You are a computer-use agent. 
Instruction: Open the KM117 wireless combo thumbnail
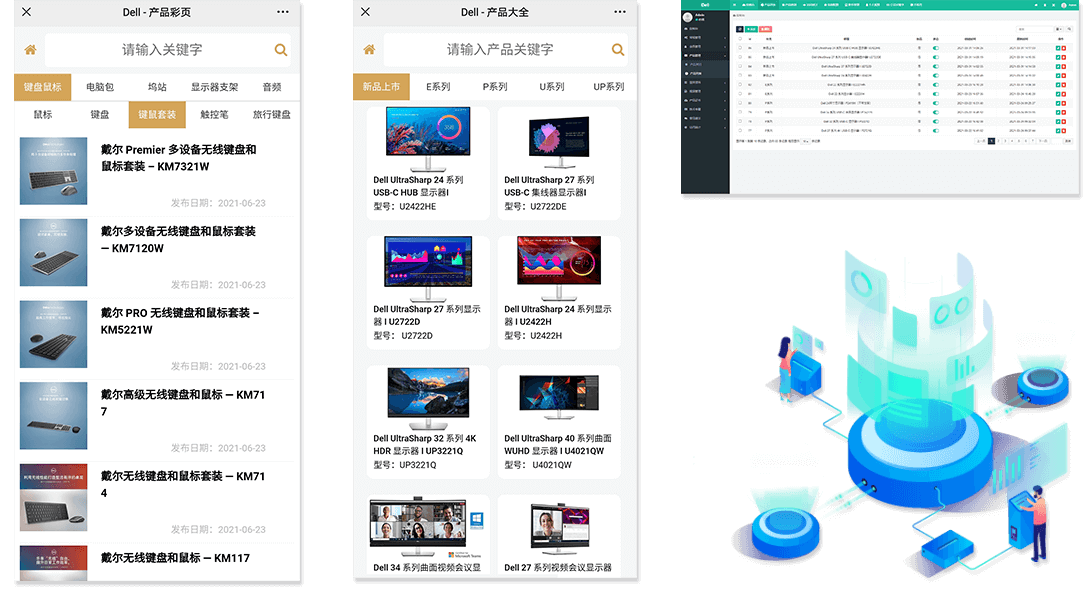(x=54, y=564)
